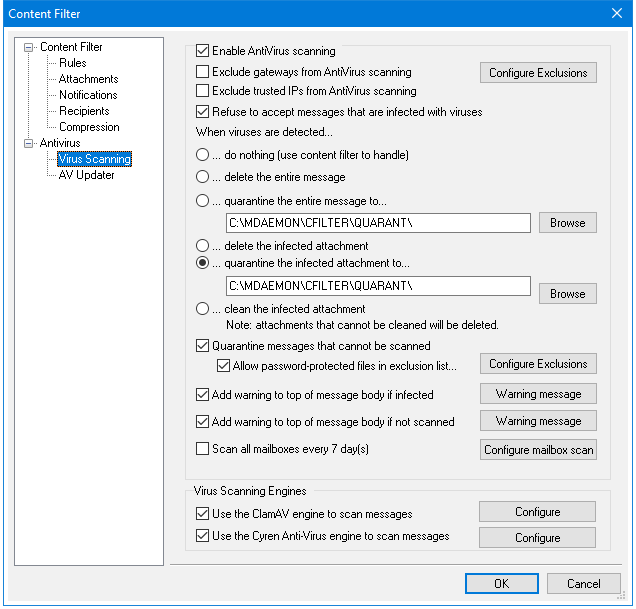Select Compression in the sidebar tree
The width and height of the screenshot is (636, 609).
click(x=89, y=127)
